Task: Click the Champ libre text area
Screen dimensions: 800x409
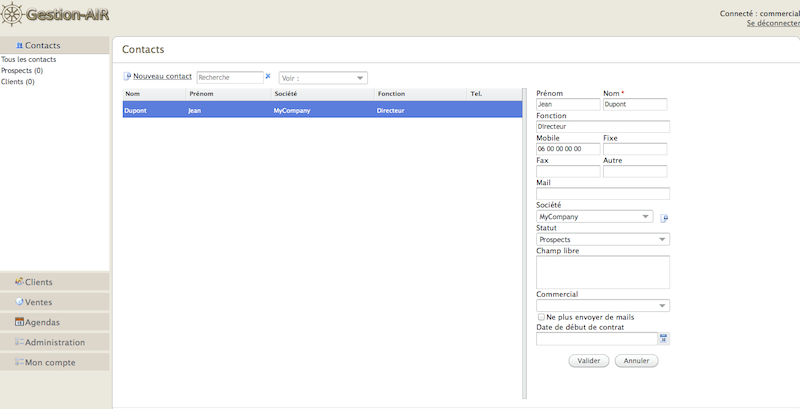Action: tap(603, 272)
